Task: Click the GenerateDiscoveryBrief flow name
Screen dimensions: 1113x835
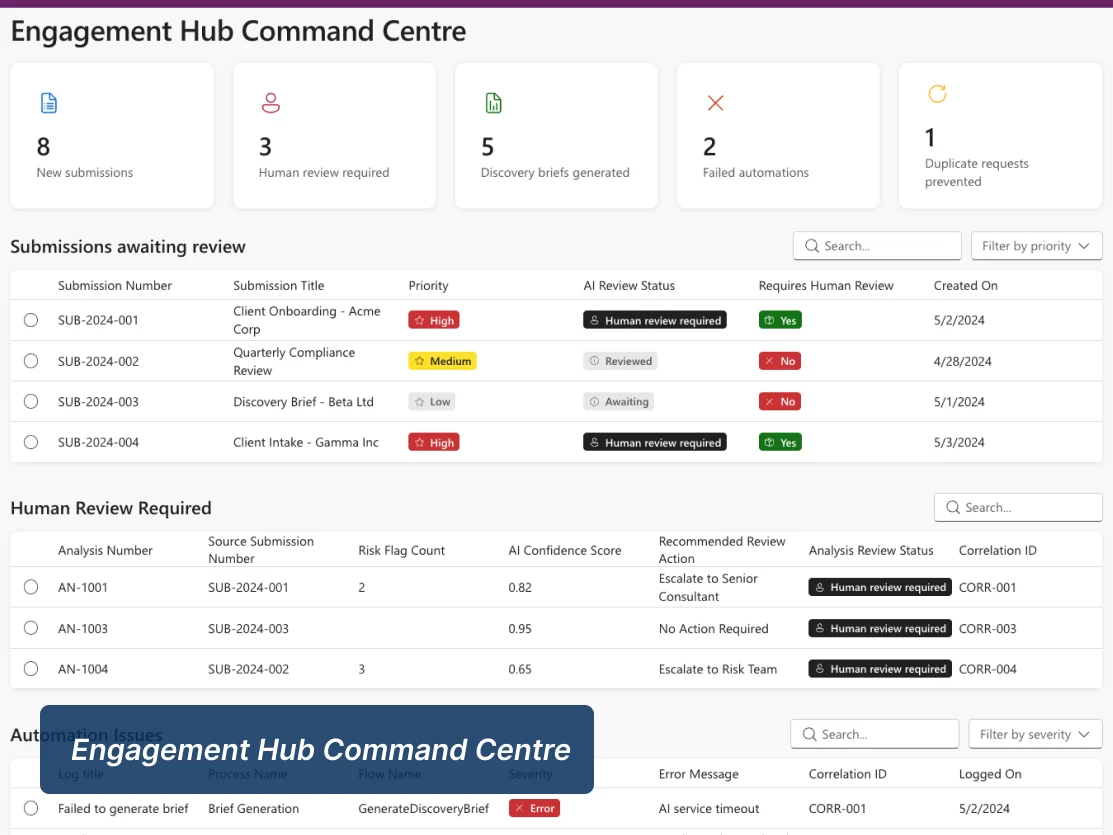Action: pyautogui.click(x=423, y=808)
